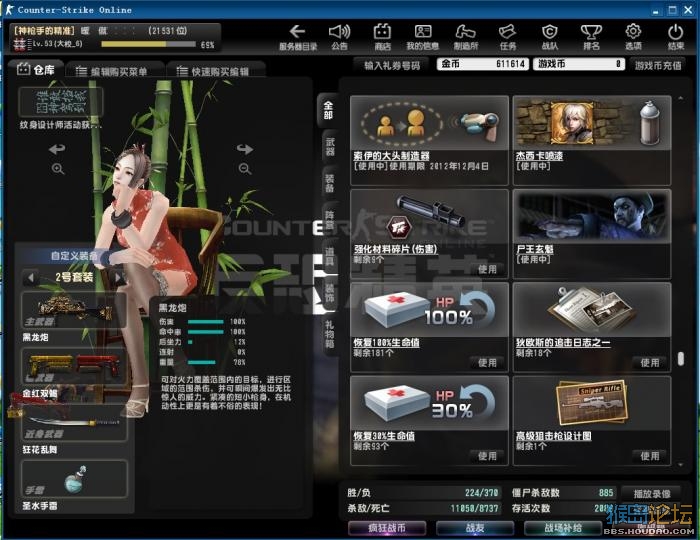This screenshot has width=700, height=540.
Task: Select the 黑龙炮 primary weapon slot
Action: pos(74,311)
